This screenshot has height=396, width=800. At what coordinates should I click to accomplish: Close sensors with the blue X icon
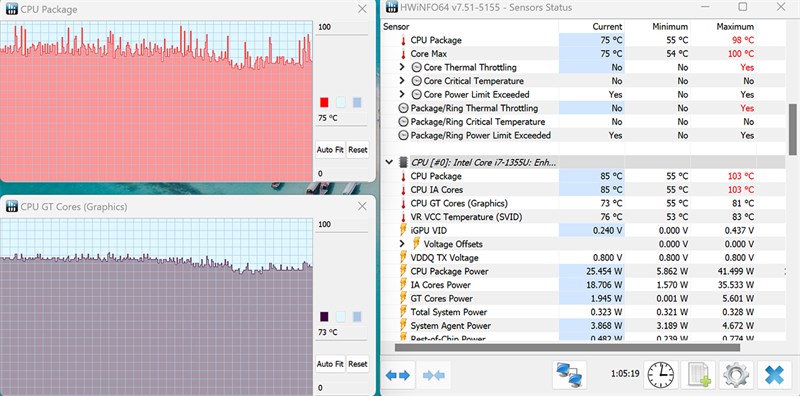774,376
